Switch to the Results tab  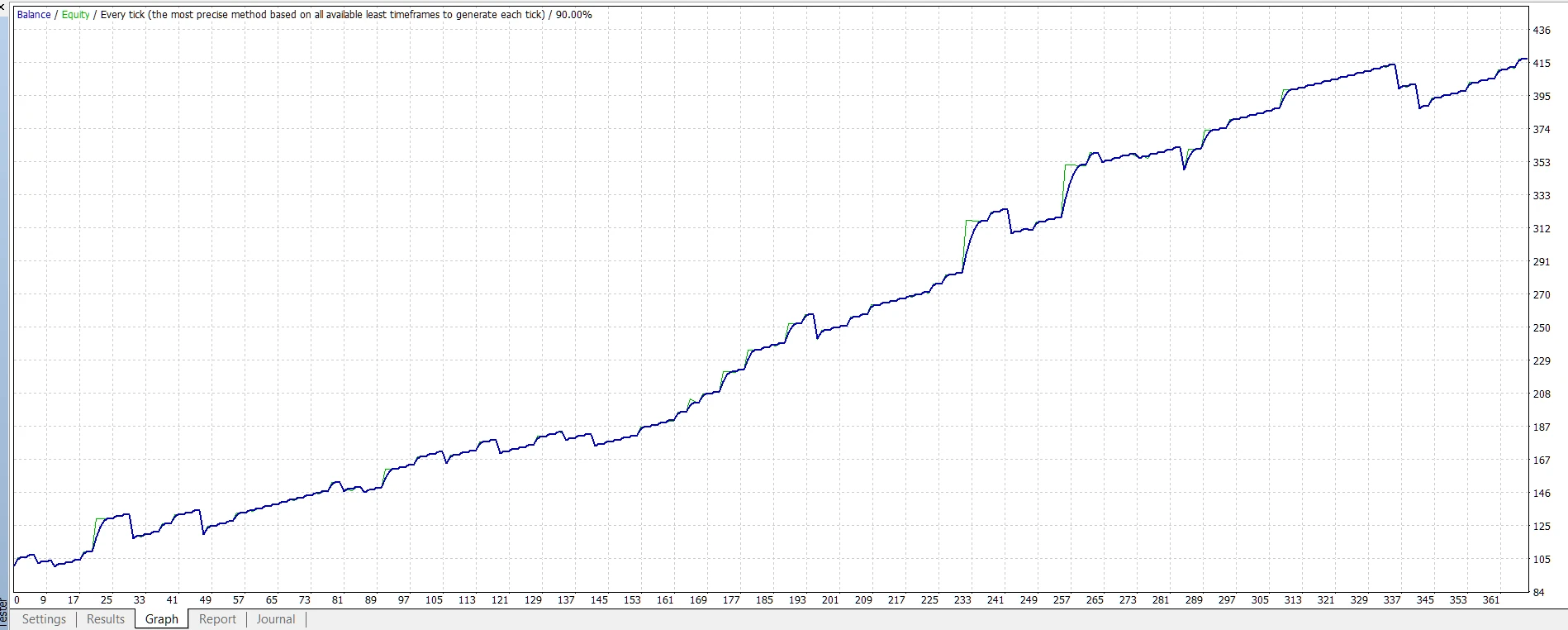[x=106, y=619]
